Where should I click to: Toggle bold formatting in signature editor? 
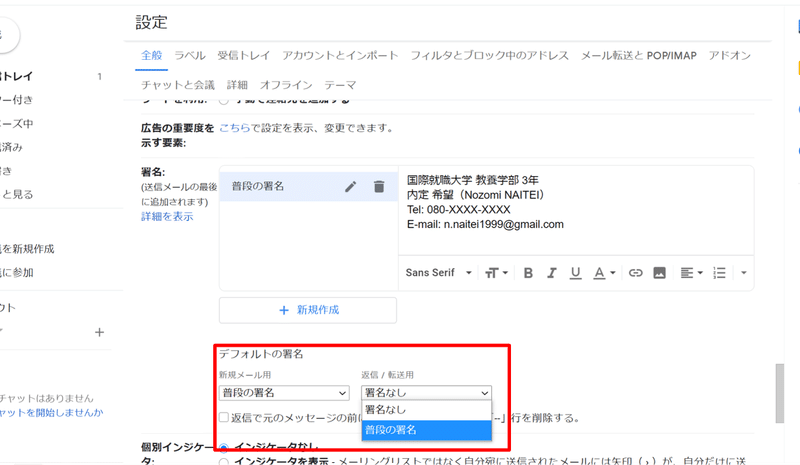tap(528, 273)
